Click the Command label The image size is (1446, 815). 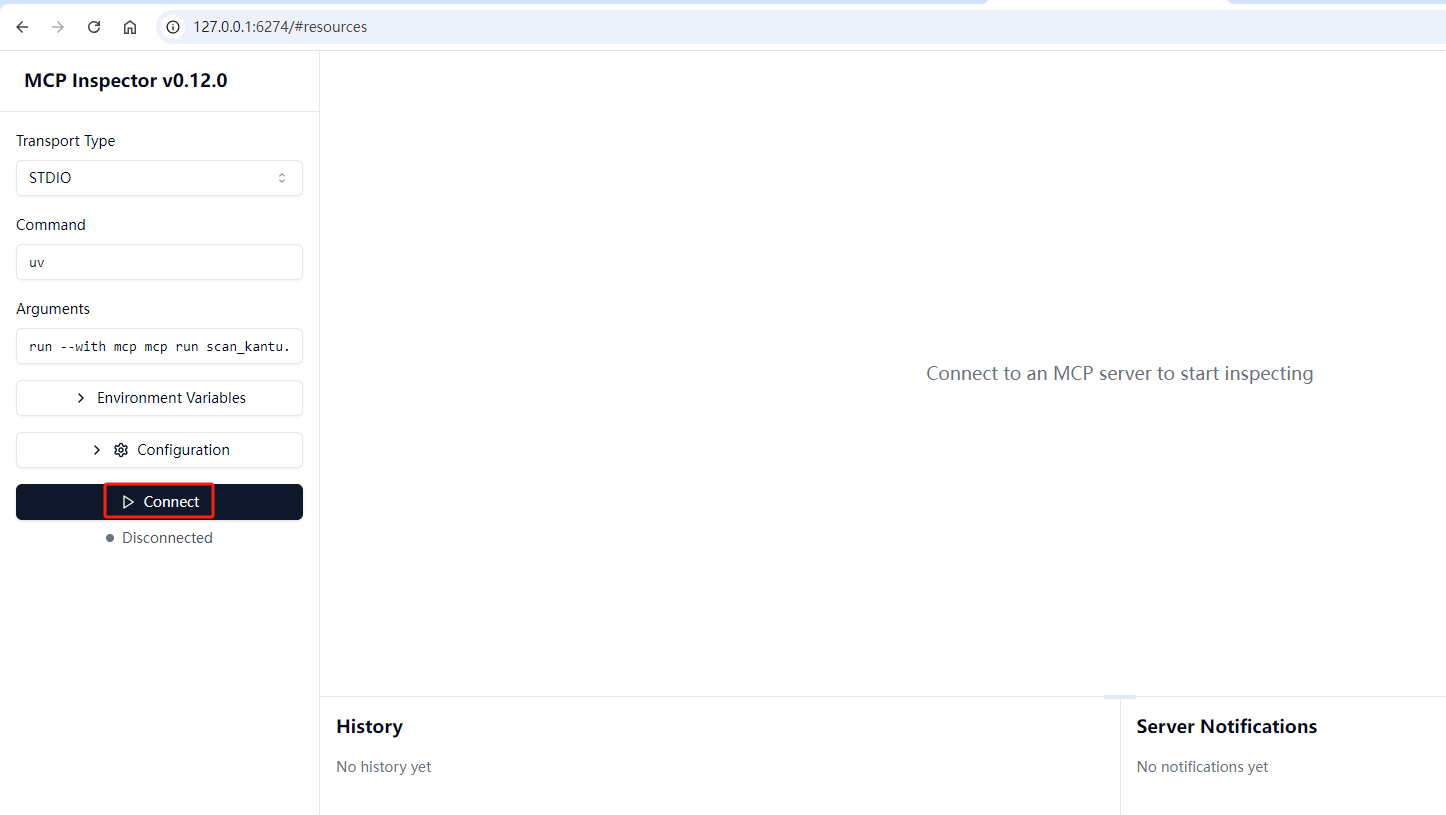(51, 225)
